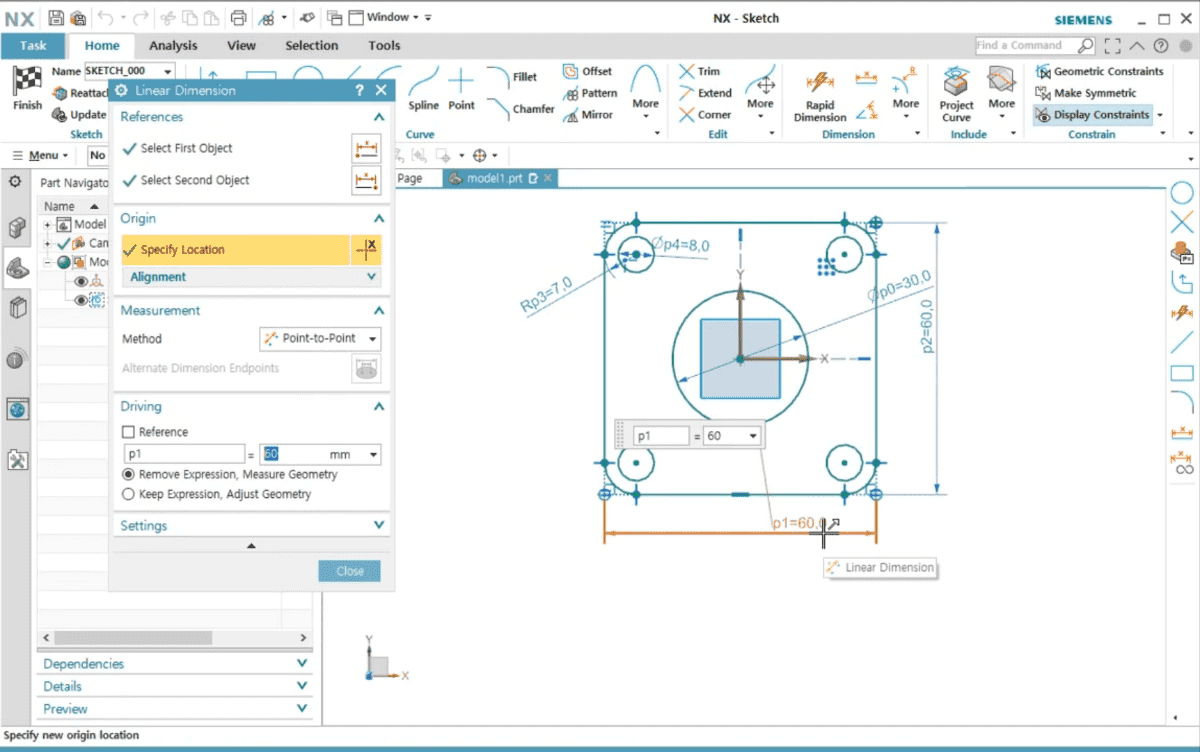The image size is (1200, 752).
Task: Click the Specify Location origin icon
Action: point(367,250)
